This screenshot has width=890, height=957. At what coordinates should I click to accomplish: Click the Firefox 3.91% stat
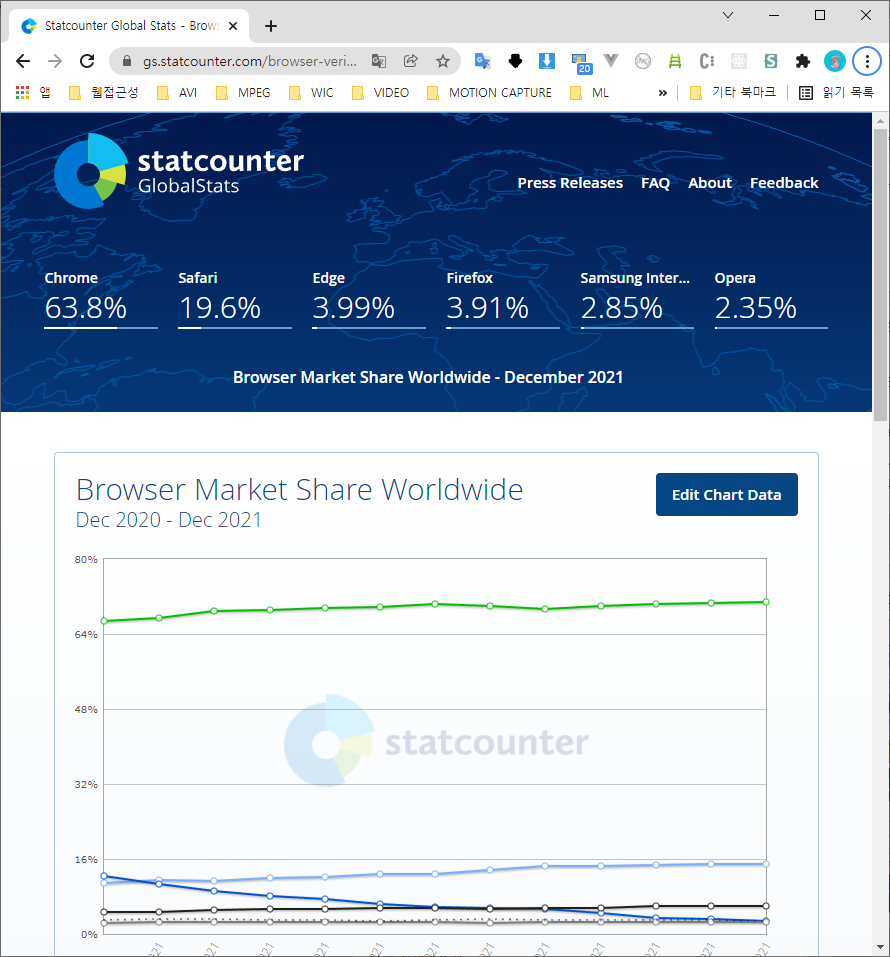click(502, 298)
